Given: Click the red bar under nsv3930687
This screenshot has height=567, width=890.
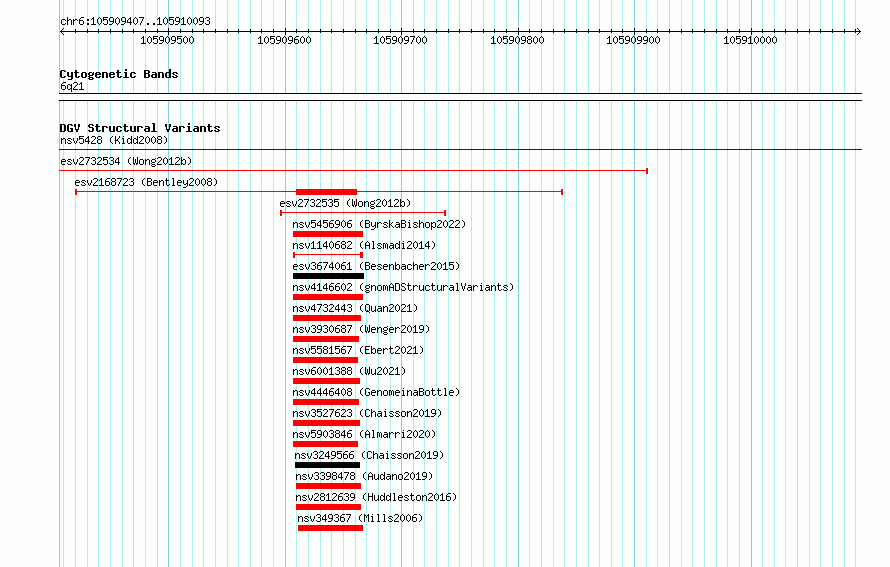Looking at the screenshot, I should pos(326,339).
